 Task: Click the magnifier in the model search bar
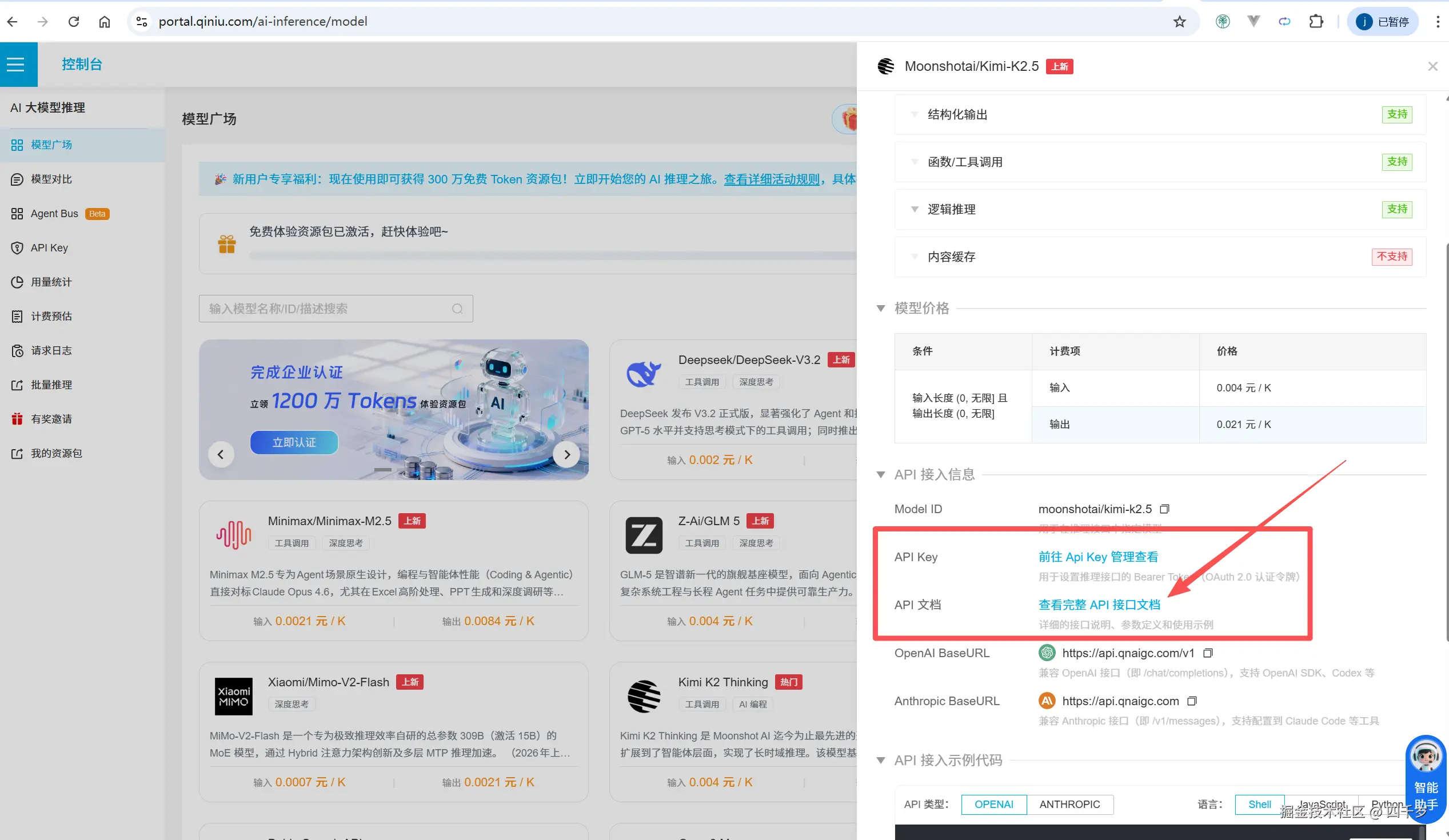click(x=457, y=309)
